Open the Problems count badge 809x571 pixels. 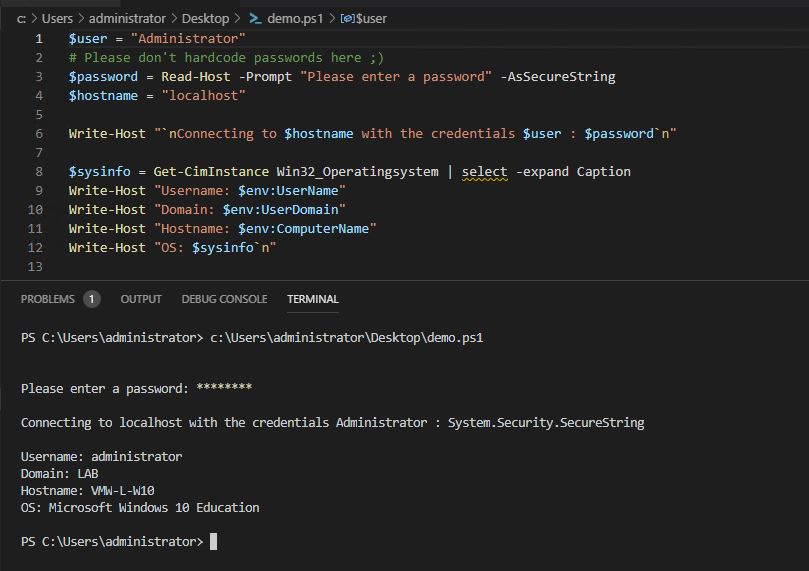point(91,299)
